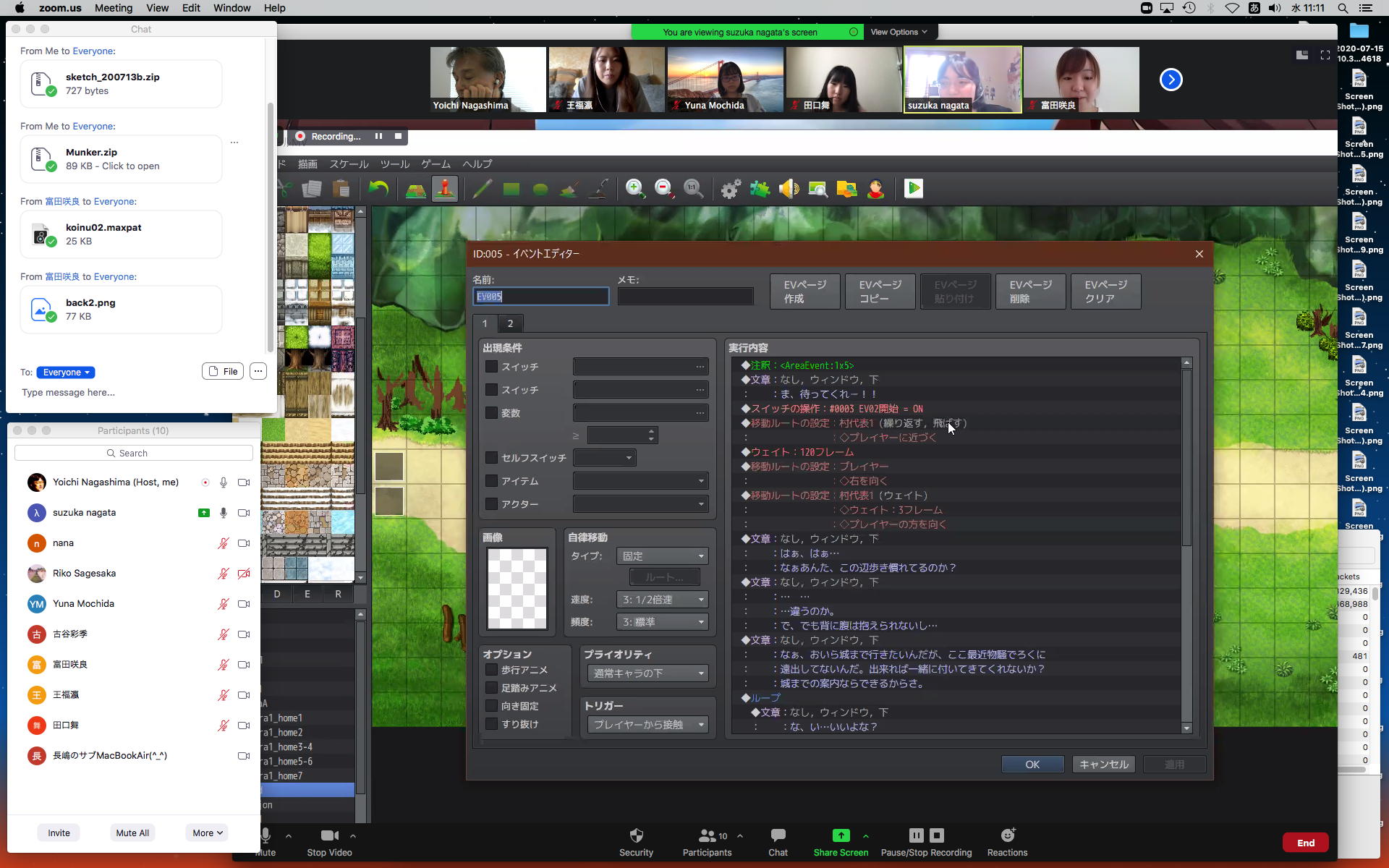The image size is (1389, 868).
Task: Select the pencil drawing tool
Action: [482, 189]
